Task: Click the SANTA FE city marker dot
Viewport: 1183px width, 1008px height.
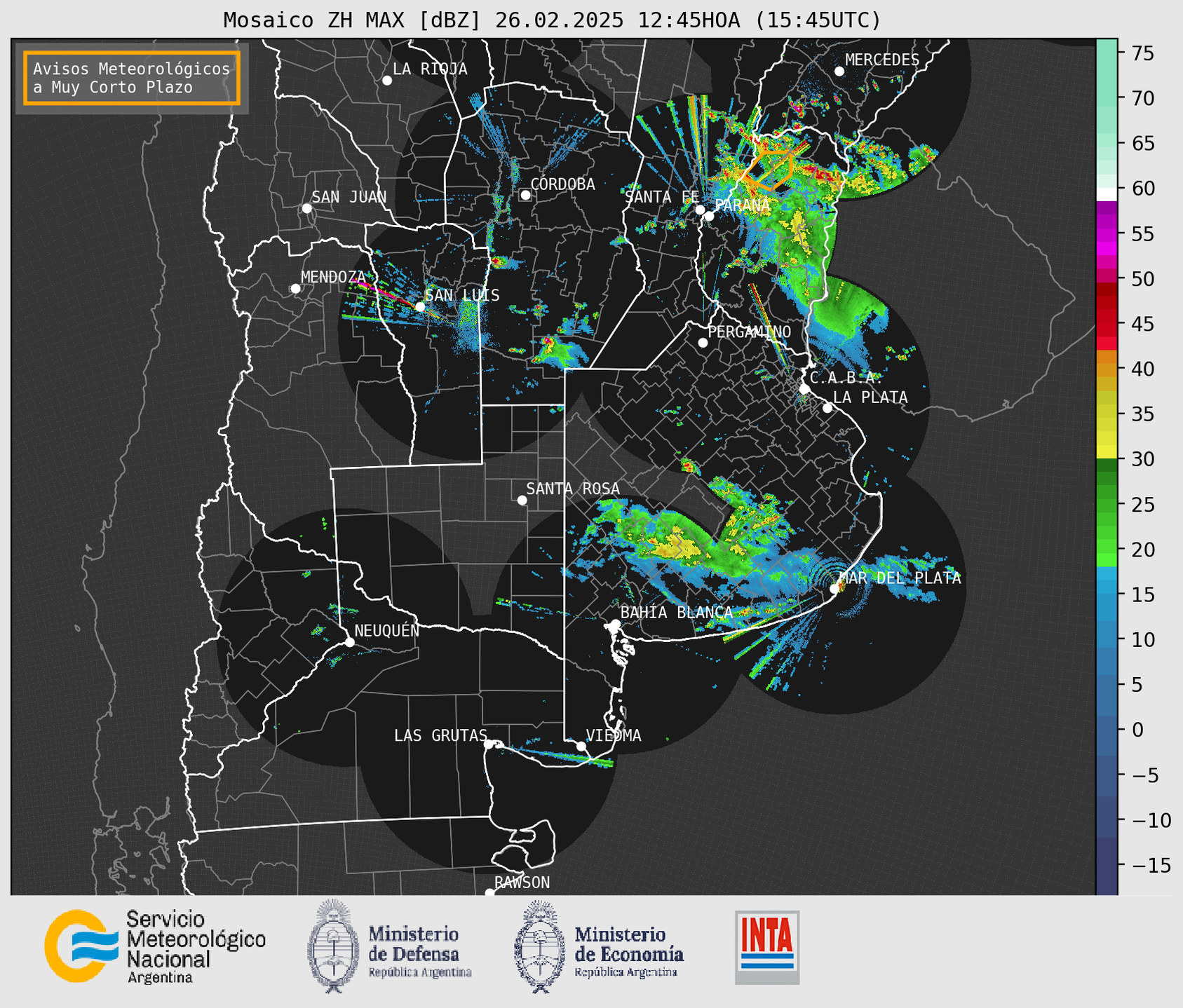Action: pyautogui.click(x=700, y=210)
